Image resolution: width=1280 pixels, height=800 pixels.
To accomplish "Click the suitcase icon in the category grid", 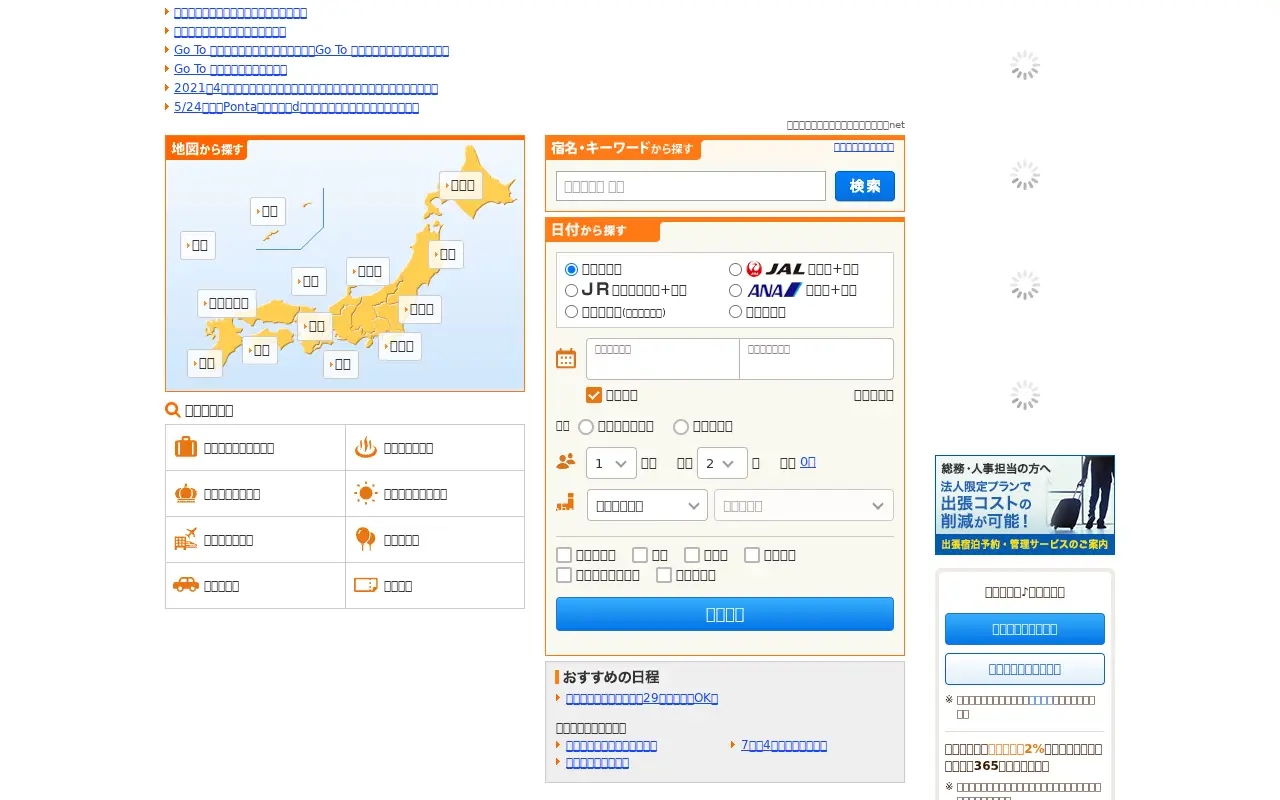I will (x=186, y=447).
